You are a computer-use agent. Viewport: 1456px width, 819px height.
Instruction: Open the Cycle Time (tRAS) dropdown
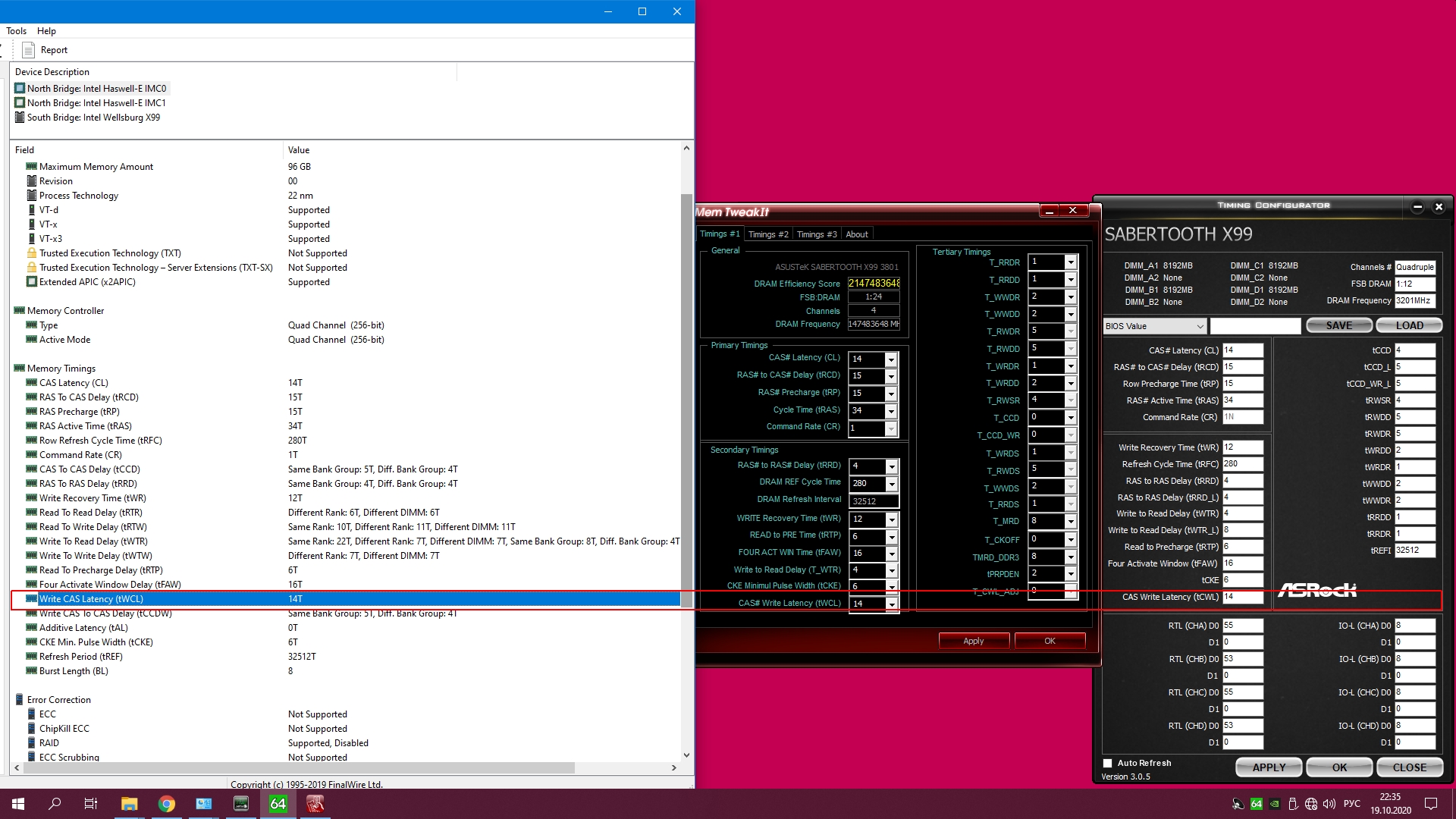click(891, 412)
